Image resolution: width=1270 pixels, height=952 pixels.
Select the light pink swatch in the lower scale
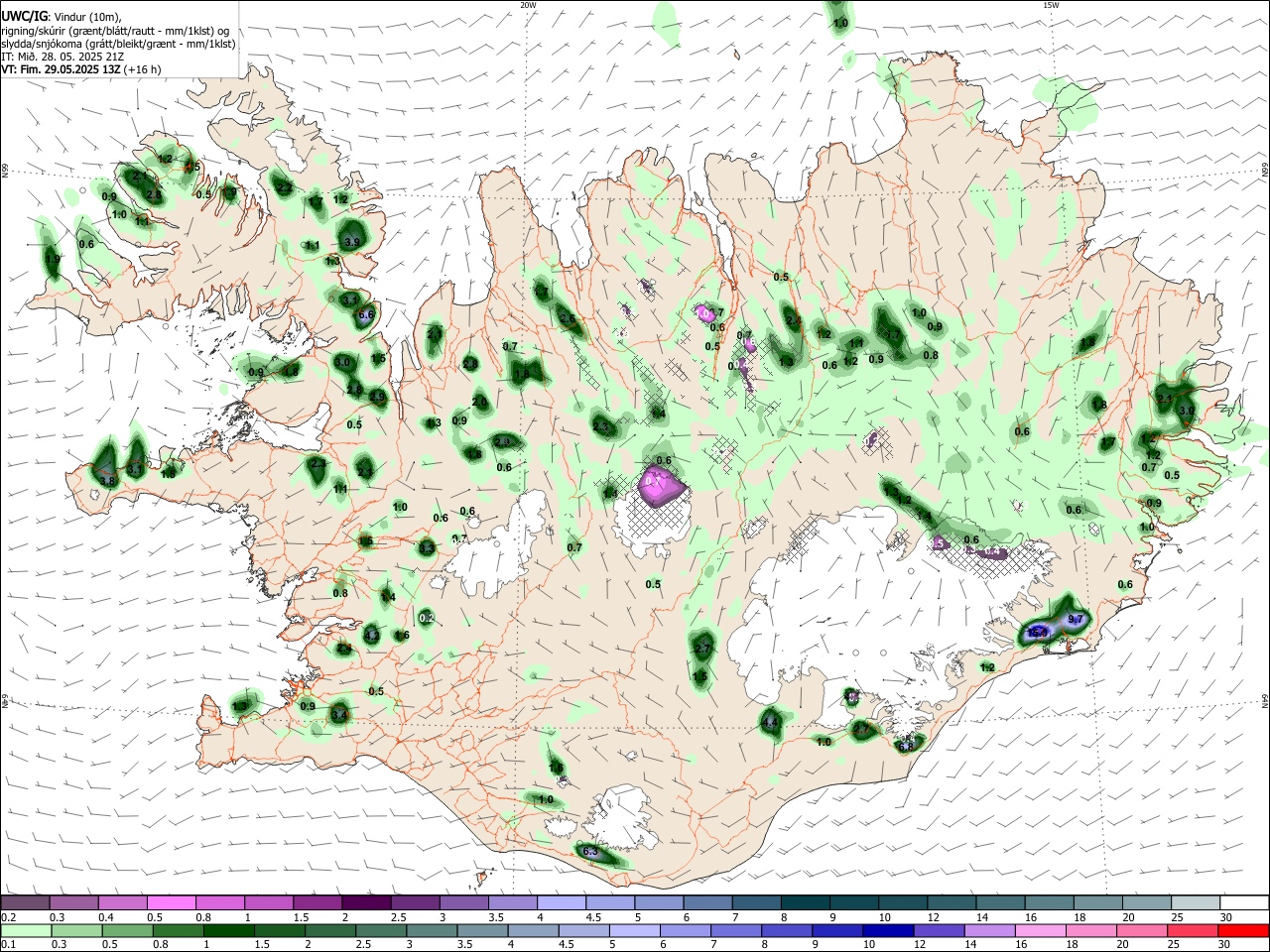[x=1039, y=930]
